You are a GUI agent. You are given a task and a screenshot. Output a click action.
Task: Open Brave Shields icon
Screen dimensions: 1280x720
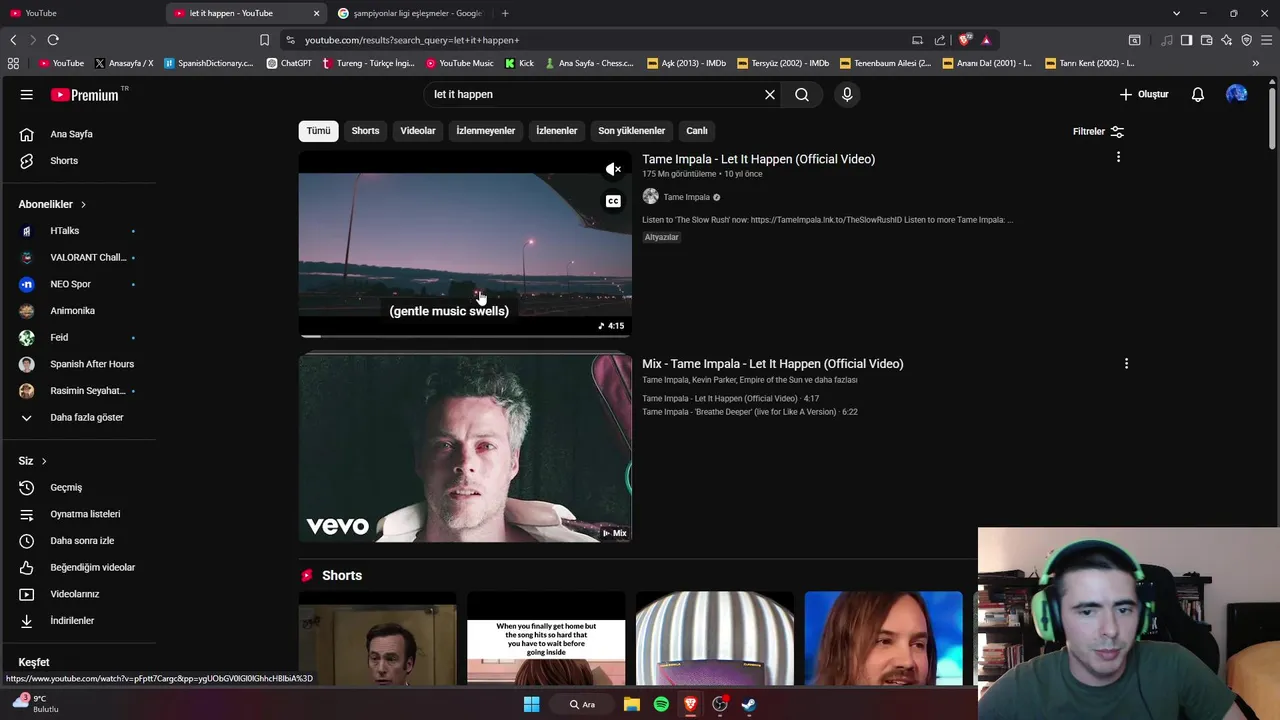[964, 40]
